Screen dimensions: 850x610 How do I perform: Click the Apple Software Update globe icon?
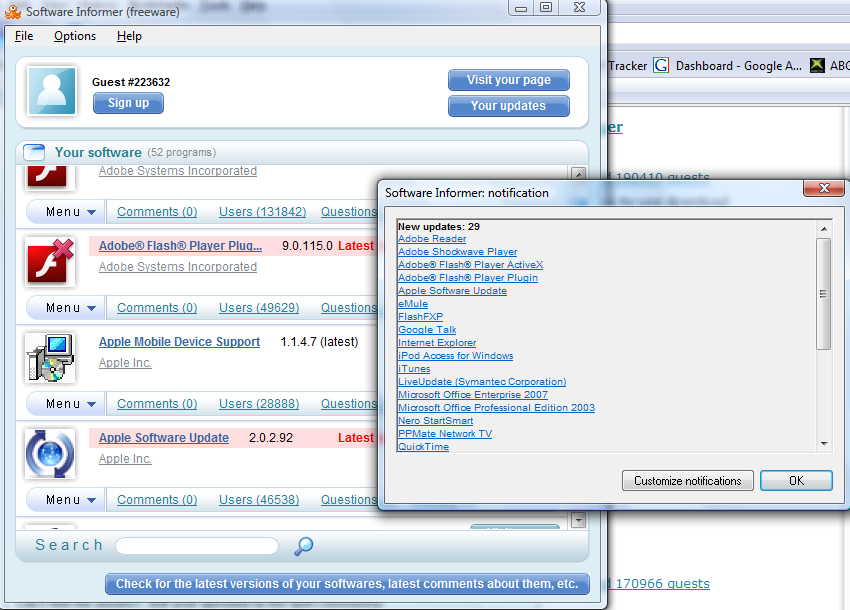tap(50, 454)
